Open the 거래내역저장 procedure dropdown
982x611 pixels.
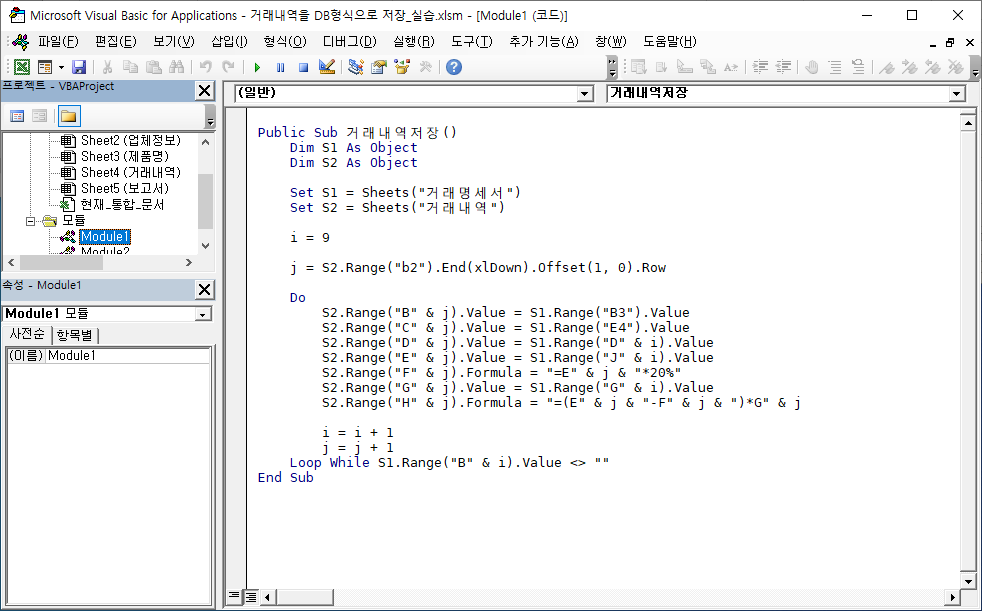(956, 94)
